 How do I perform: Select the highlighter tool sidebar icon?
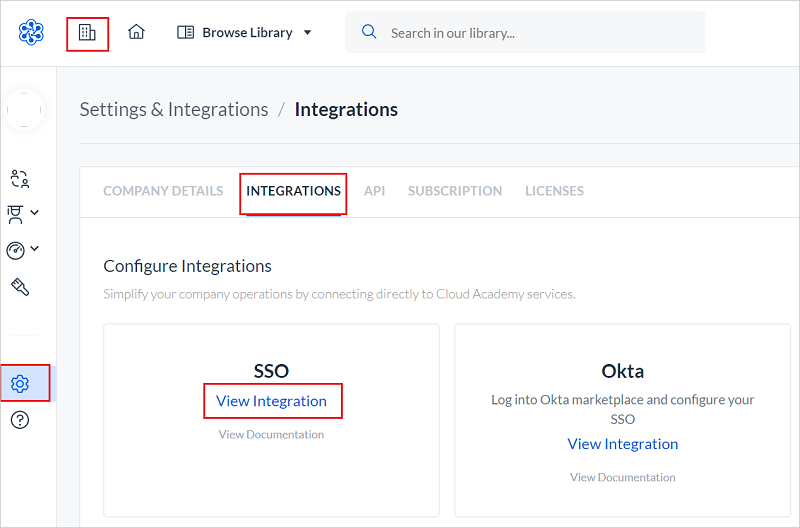click(20, 287)
